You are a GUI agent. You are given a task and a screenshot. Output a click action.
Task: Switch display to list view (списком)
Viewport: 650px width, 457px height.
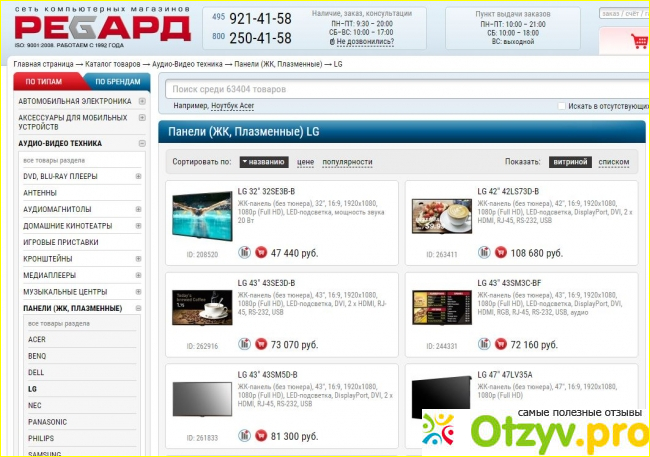(614, 162)
